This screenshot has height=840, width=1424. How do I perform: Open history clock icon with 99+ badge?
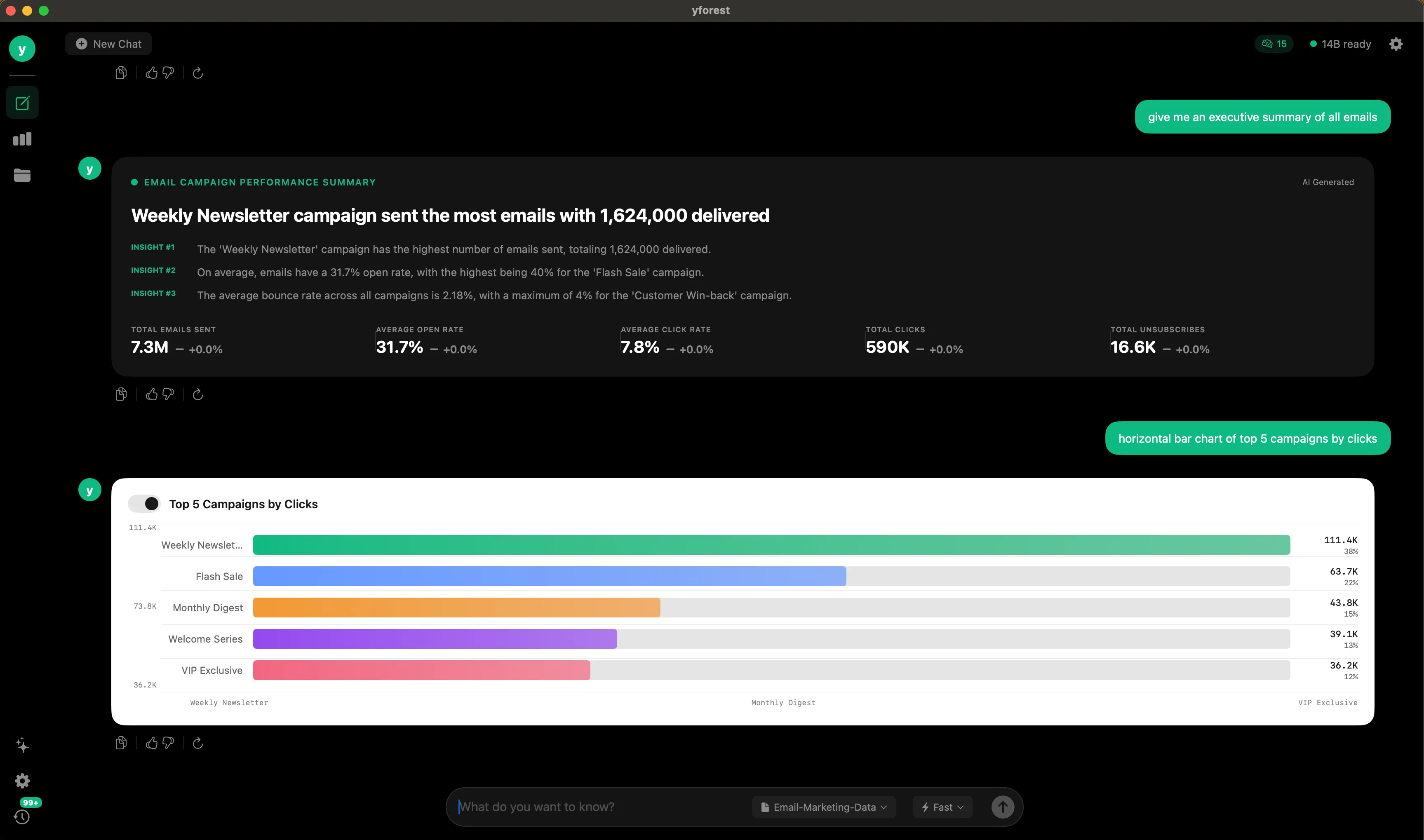click(x=22, y=816)
